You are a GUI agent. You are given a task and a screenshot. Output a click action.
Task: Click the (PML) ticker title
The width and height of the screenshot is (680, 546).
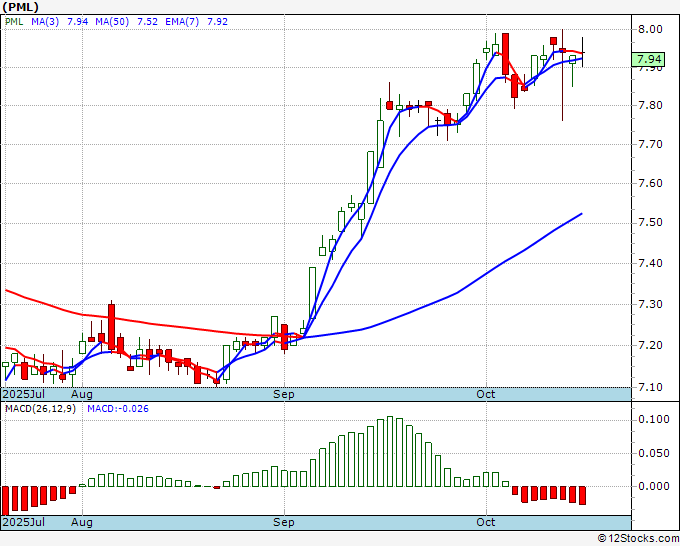coord(20,7)
